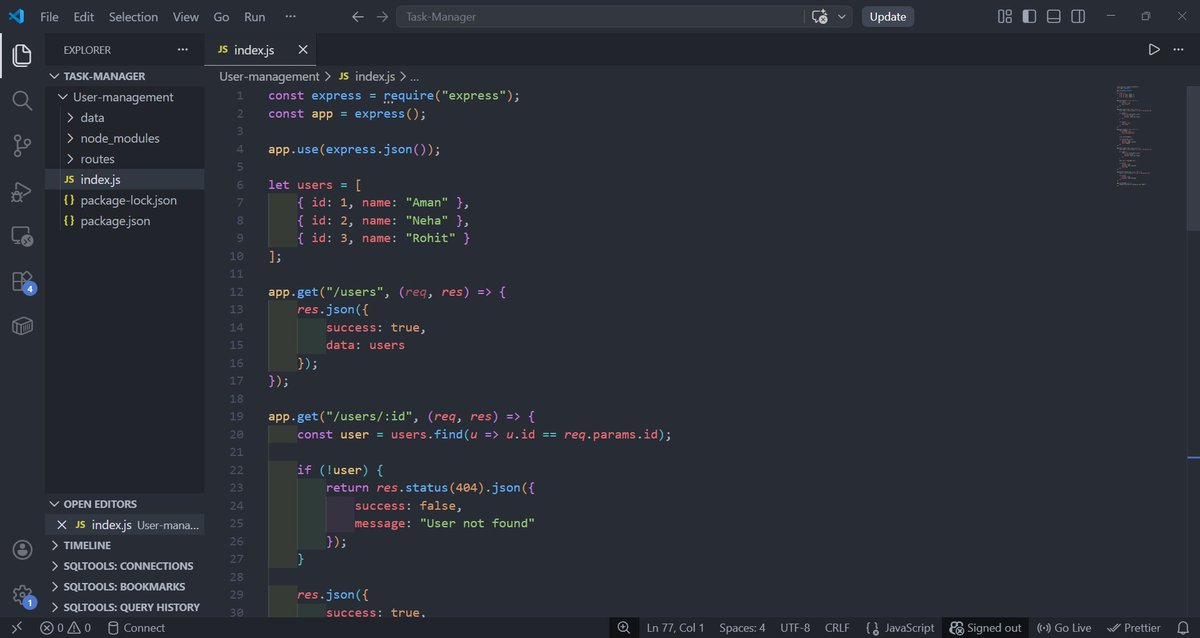Show more menu items ellipsis in menu bar
The height and width of the screenshot is (638, 1200).
tap(290, 16)
